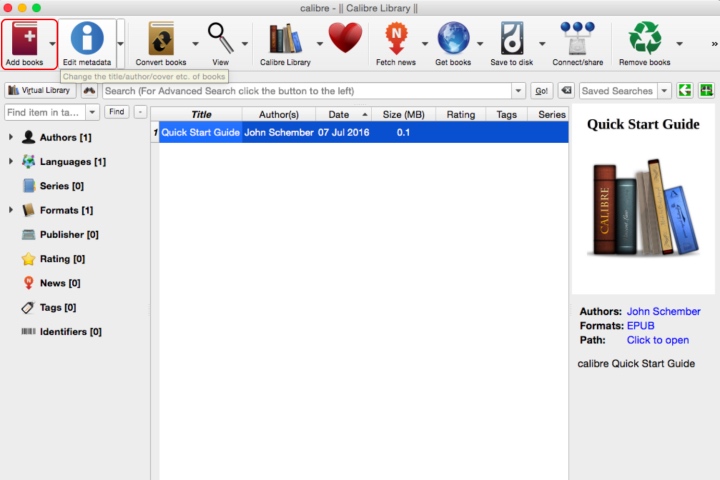Viewport: 720px width, 480px height.
Task: Click the 'Click to open' path link
Action: [658, 340]
